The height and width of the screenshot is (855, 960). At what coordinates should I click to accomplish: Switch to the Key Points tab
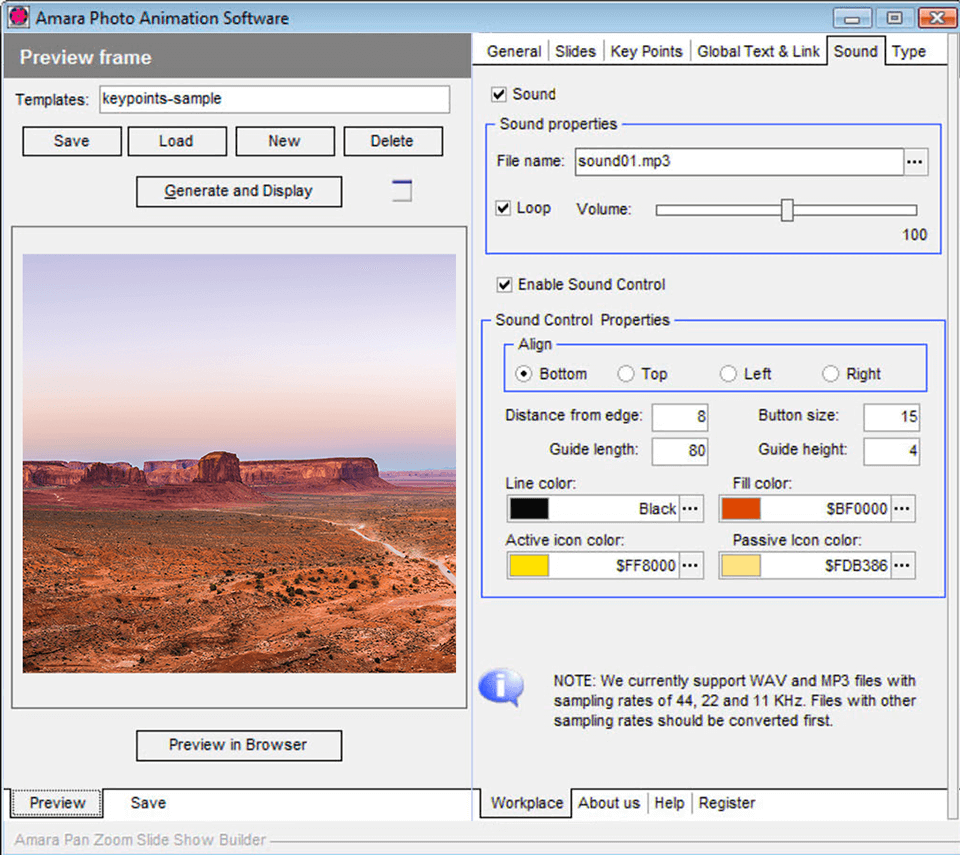tap(647, 52)
